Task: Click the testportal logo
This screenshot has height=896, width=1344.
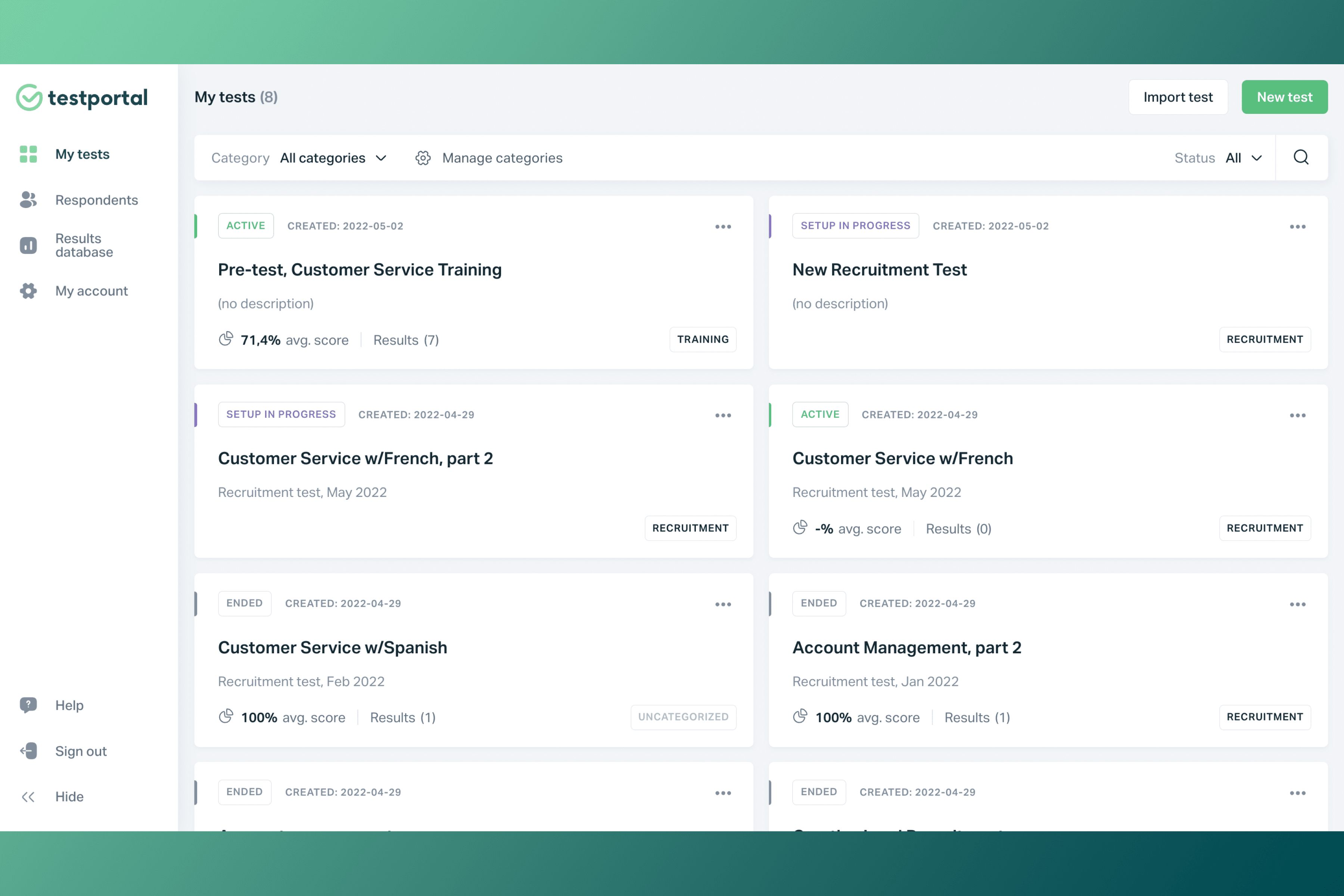Action: pos(82,97)
